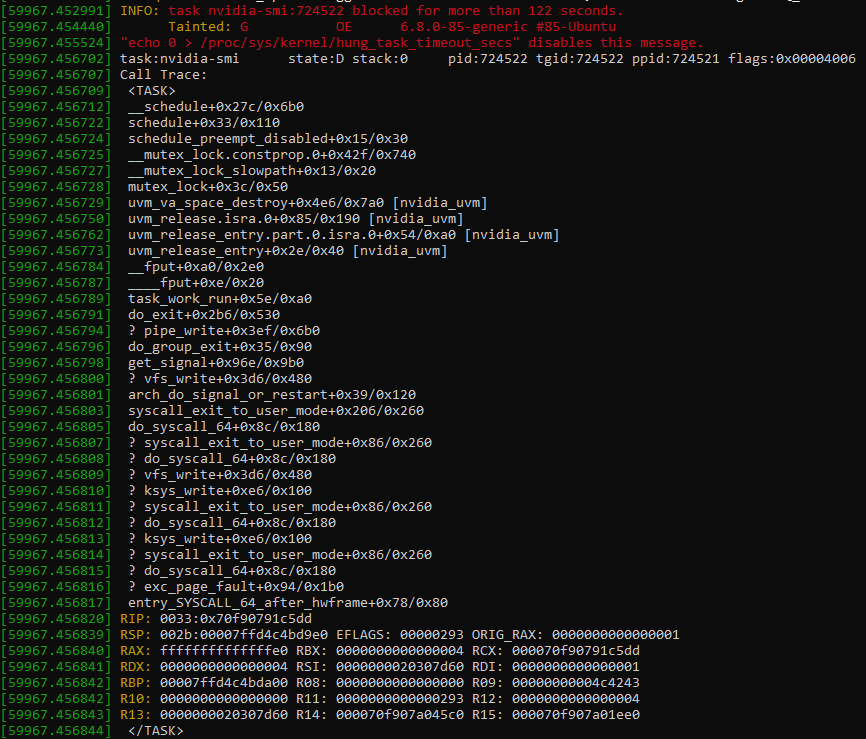This screenshot has height=739, width=866.
Task: Click the 'RIP: 0033:0x70f90791c5dd' line
Action: [216, 619]
